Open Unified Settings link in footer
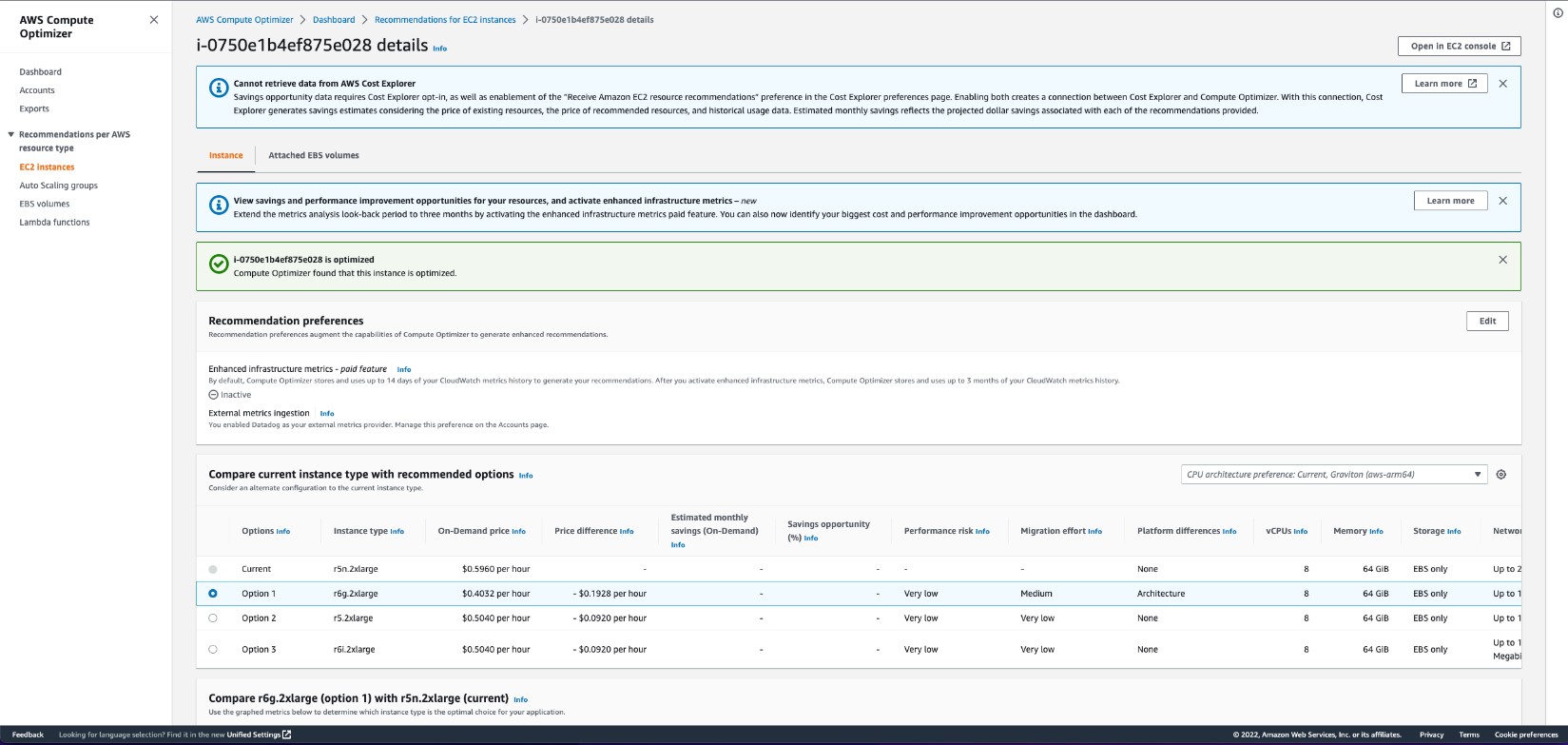 point(259,735)
